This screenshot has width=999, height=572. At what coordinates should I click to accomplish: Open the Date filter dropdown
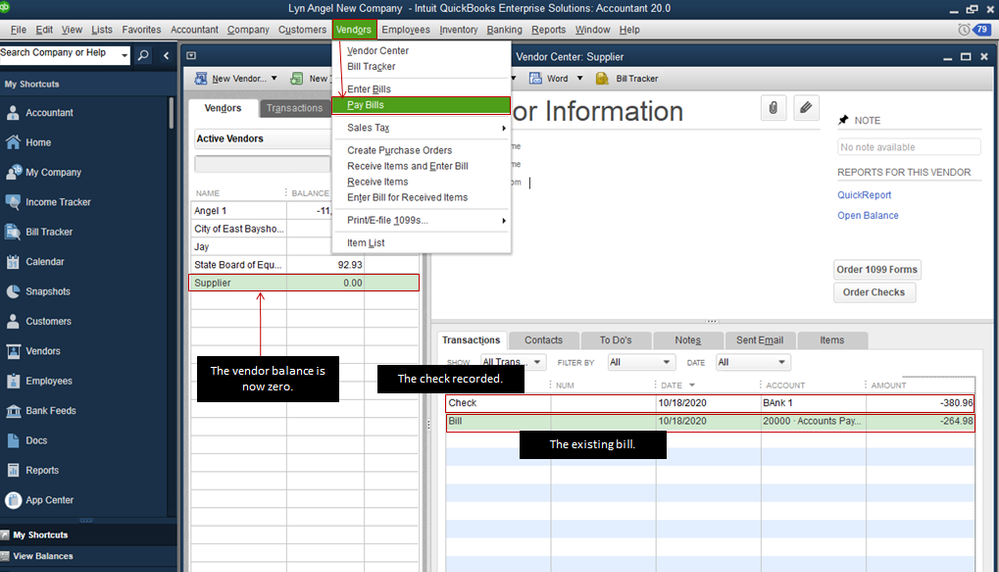[x=752, y=362]
